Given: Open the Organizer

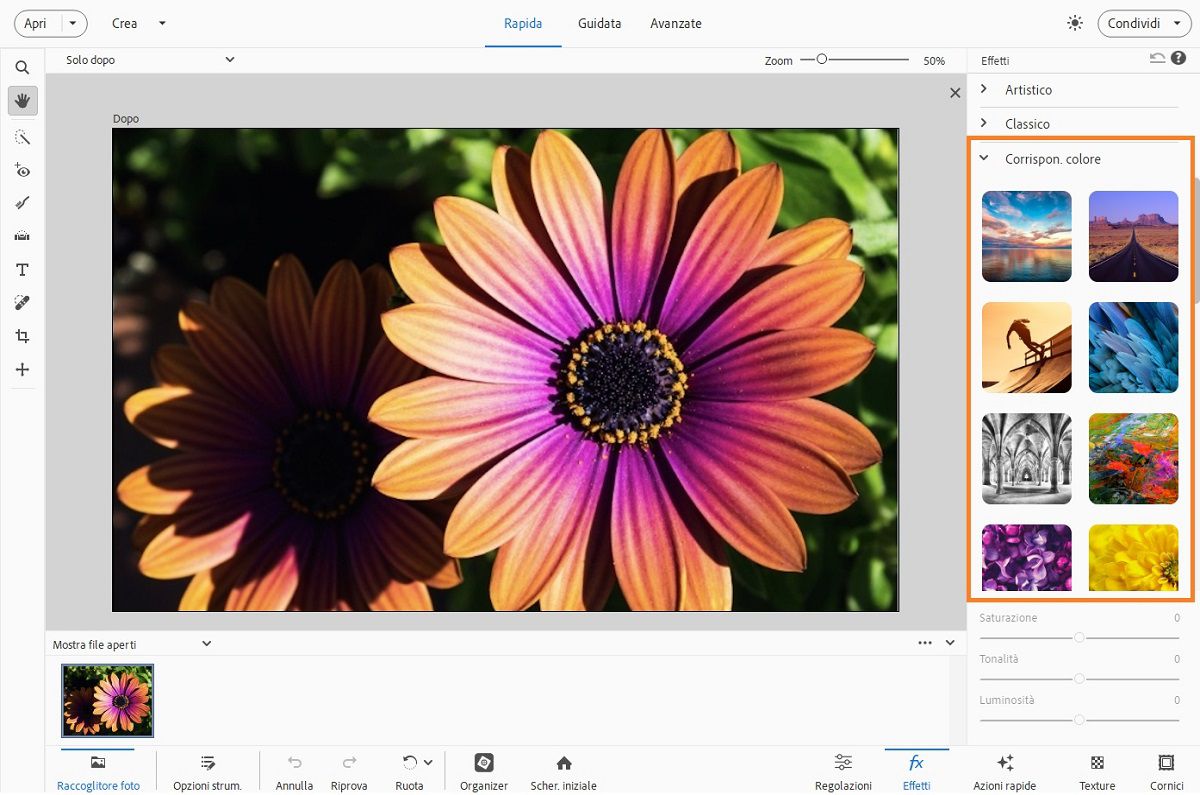Looking at the screenshot, I should click(484, 770).
